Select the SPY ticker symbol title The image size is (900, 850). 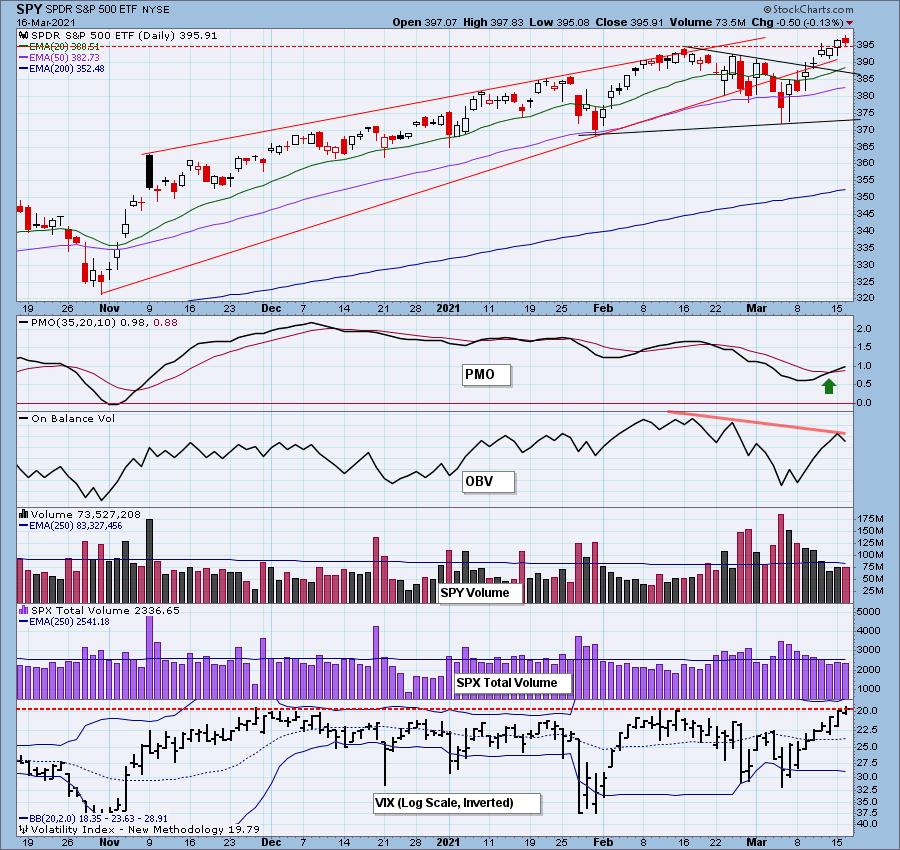(x=29, y=9)
